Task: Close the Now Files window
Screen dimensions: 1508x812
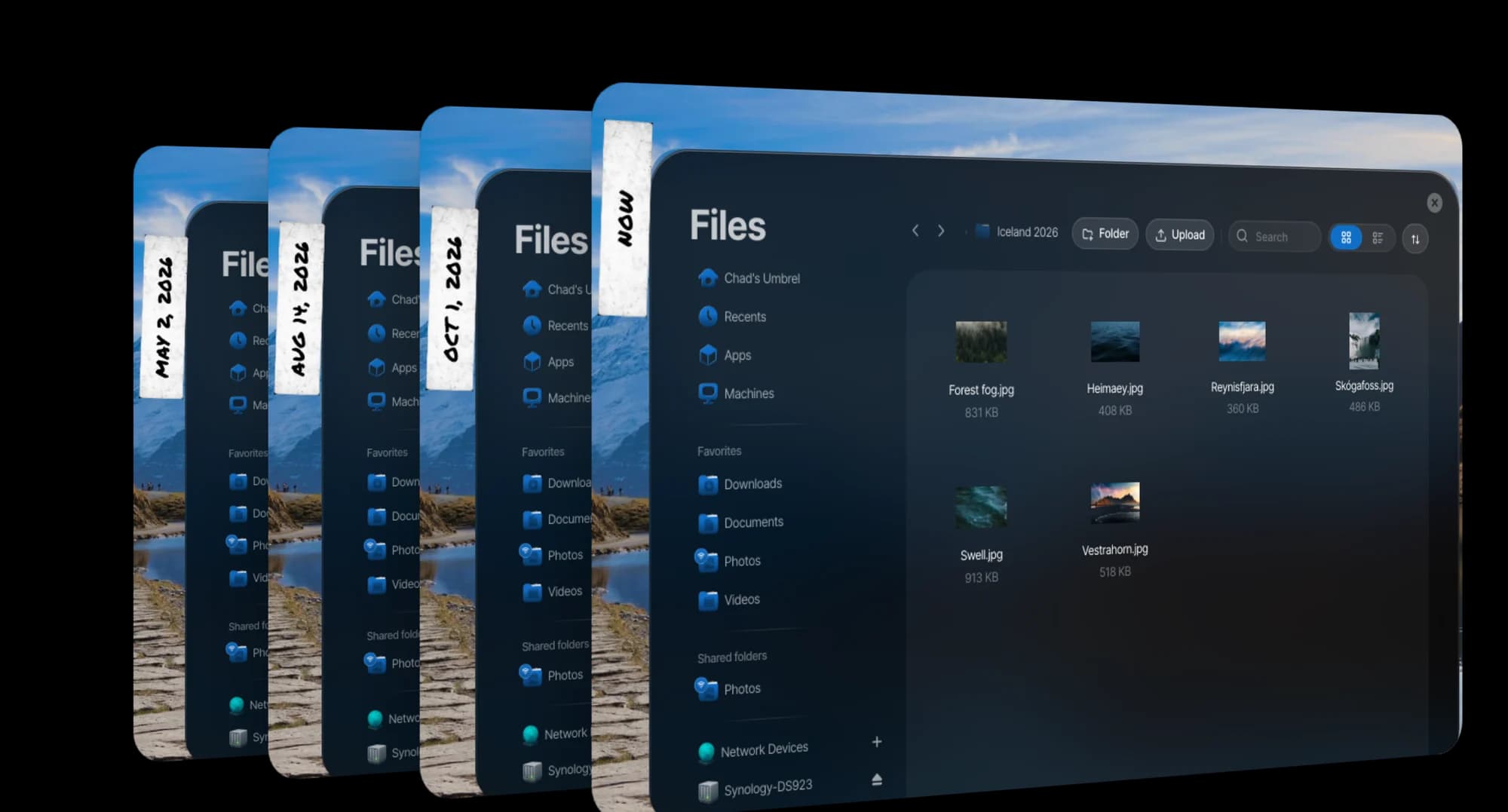Action: tap(1434, 203)
